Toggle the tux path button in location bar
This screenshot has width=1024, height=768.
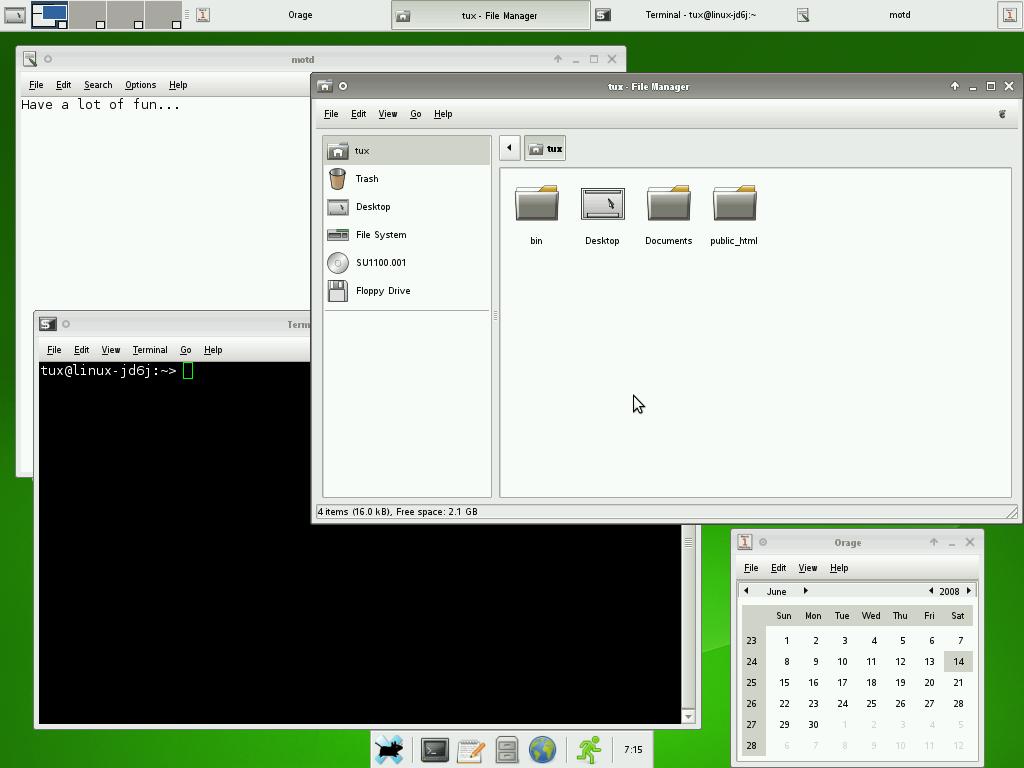(545, 149)
